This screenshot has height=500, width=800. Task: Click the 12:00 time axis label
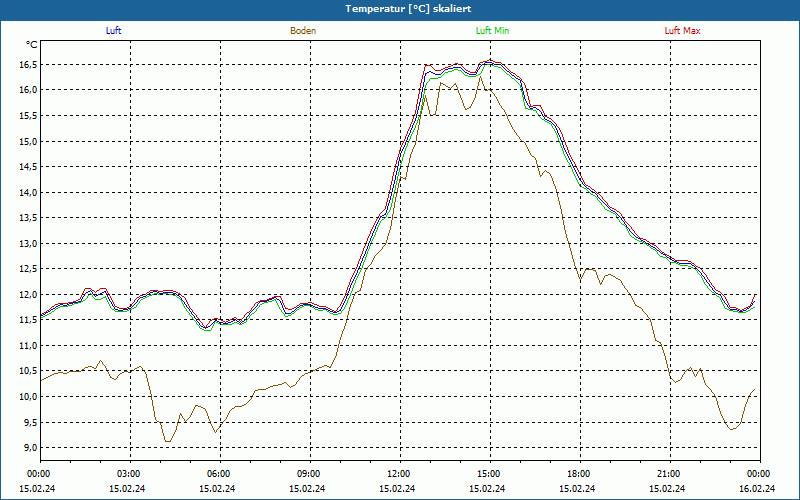point(400,474)
